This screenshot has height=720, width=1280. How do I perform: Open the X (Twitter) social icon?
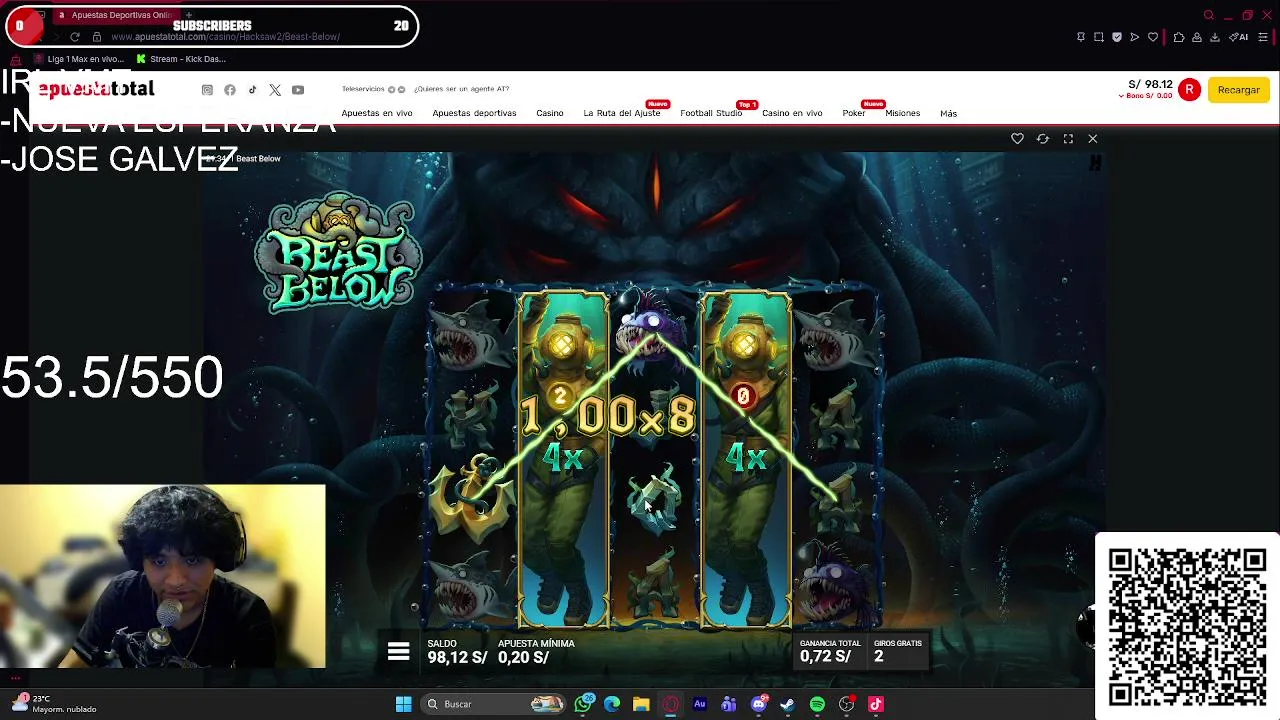click(275, 90)
